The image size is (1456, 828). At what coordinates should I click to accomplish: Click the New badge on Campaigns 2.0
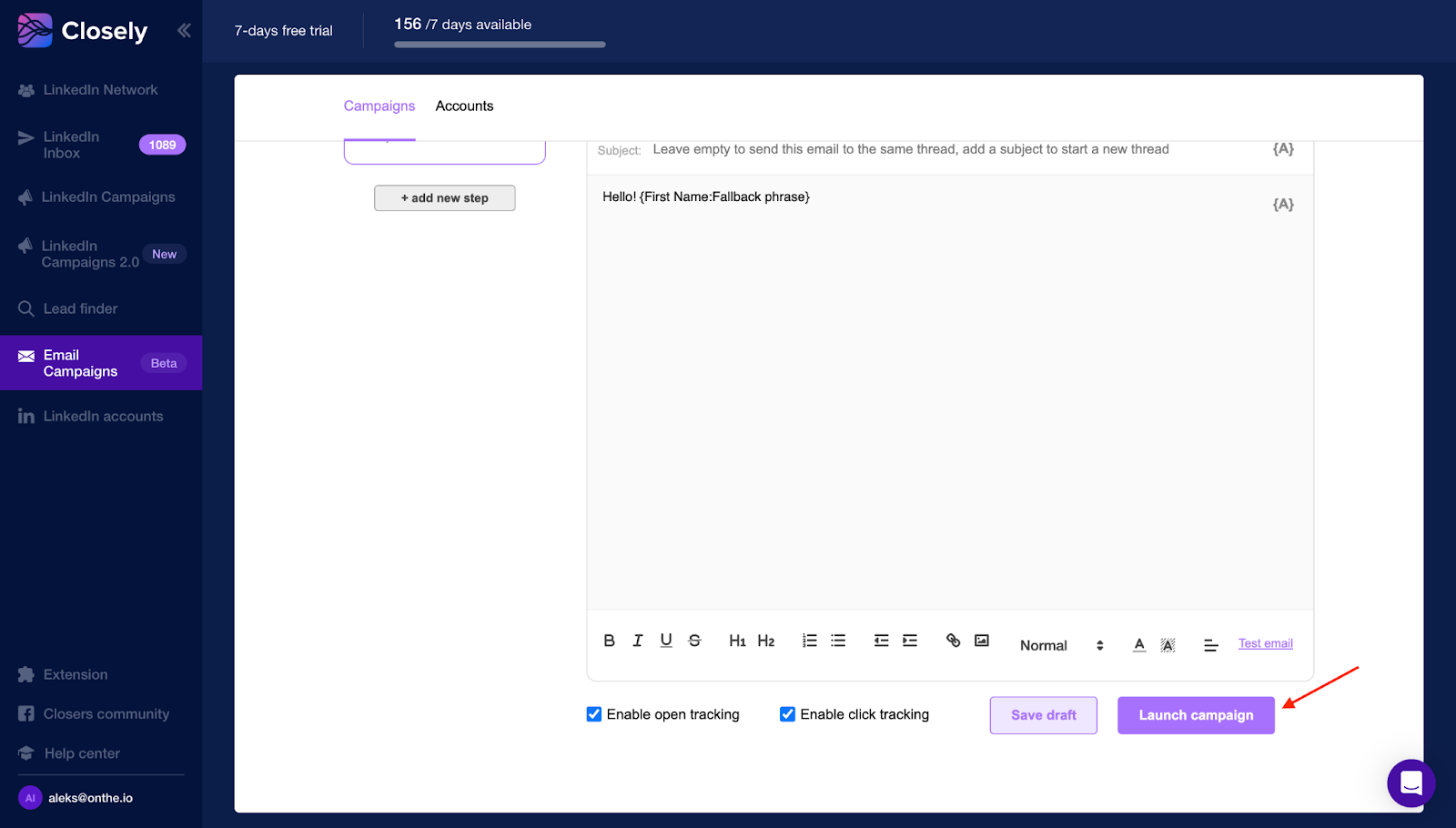[x=165, y=254]
